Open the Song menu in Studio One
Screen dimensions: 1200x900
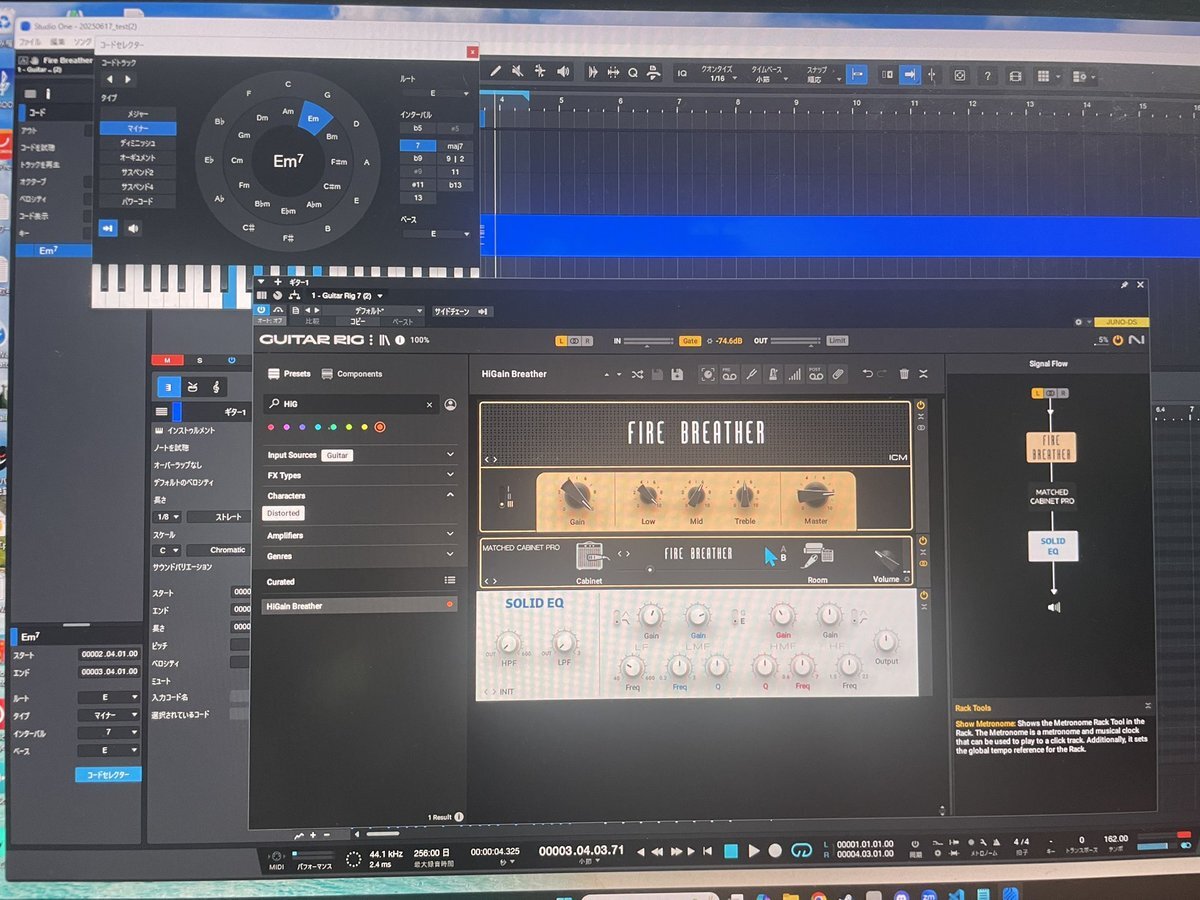click(x=83, y=42)
